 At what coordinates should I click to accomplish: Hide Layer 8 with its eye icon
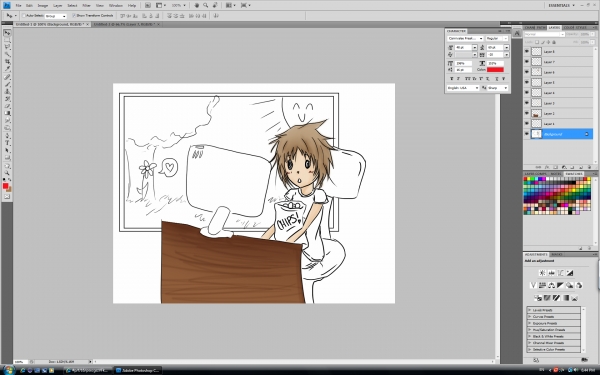pyautogui.click(x=527, y=51)
